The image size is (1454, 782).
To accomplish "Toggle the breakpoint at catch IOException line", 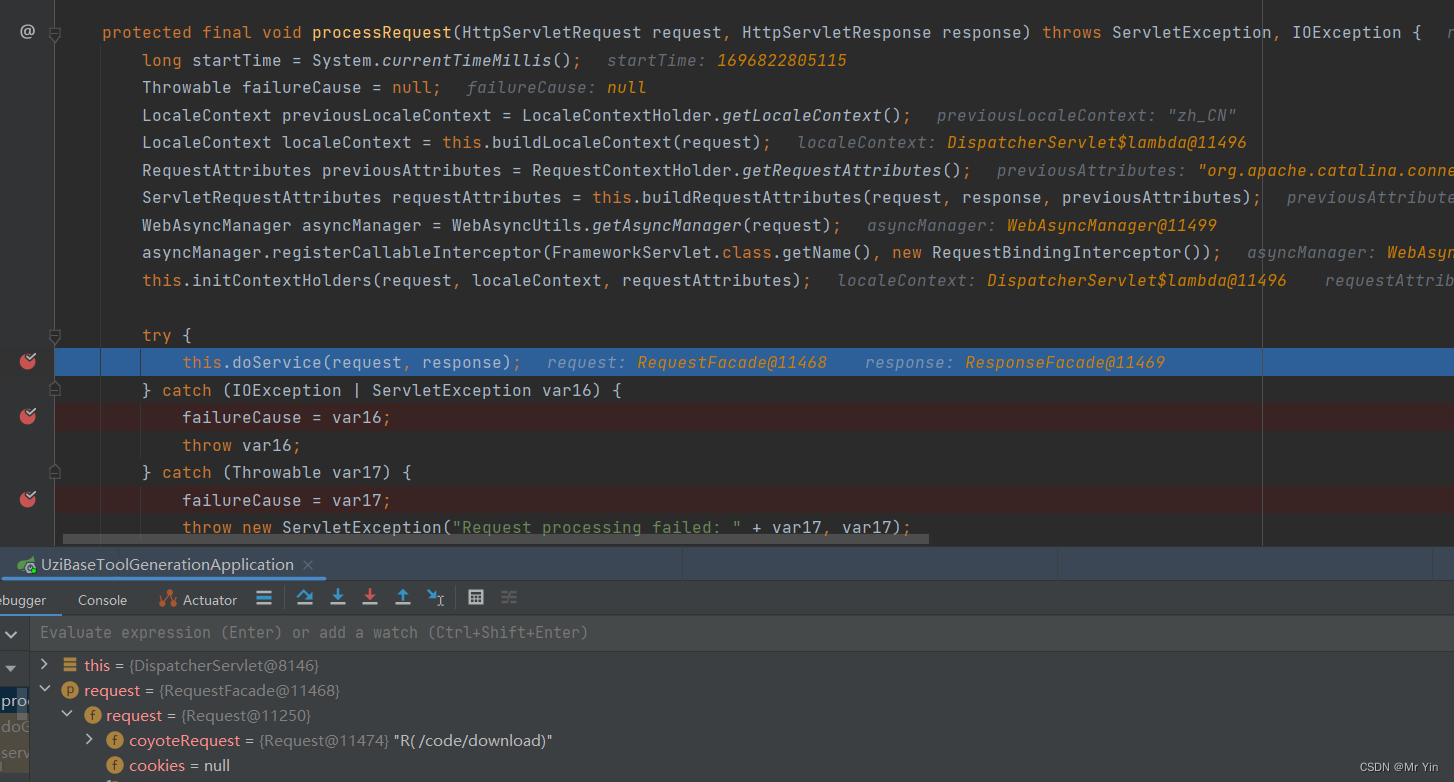I will point(27,415).
